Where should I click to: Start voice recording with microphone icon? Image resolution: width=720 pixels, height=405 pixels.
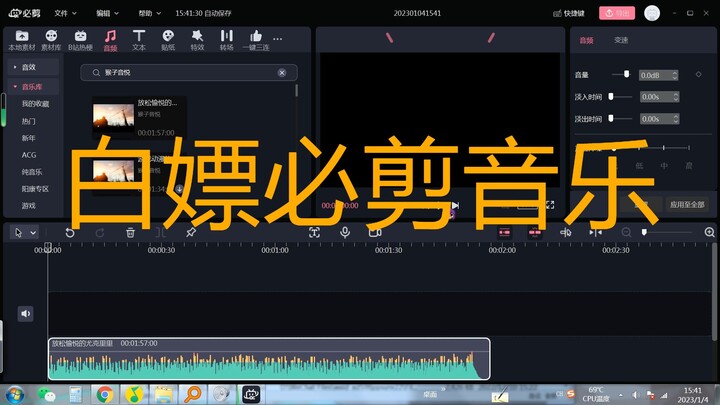tap(345, 232)
